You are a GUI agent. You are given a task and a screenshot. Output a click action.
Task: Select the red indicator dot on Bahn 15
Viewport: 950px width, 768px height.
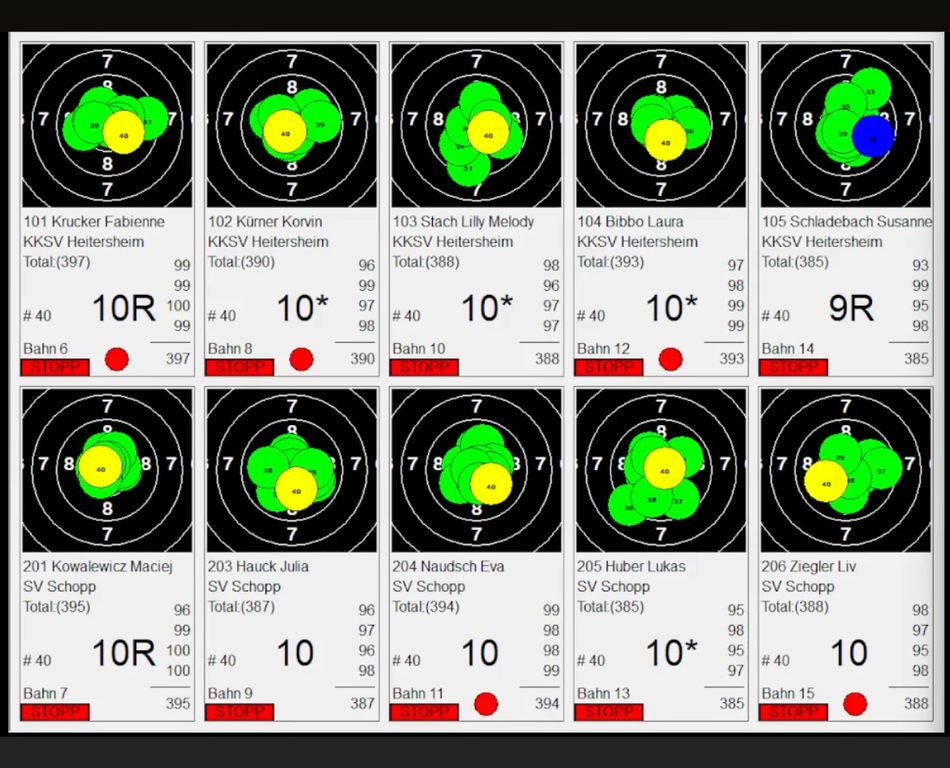coord(855,704)
